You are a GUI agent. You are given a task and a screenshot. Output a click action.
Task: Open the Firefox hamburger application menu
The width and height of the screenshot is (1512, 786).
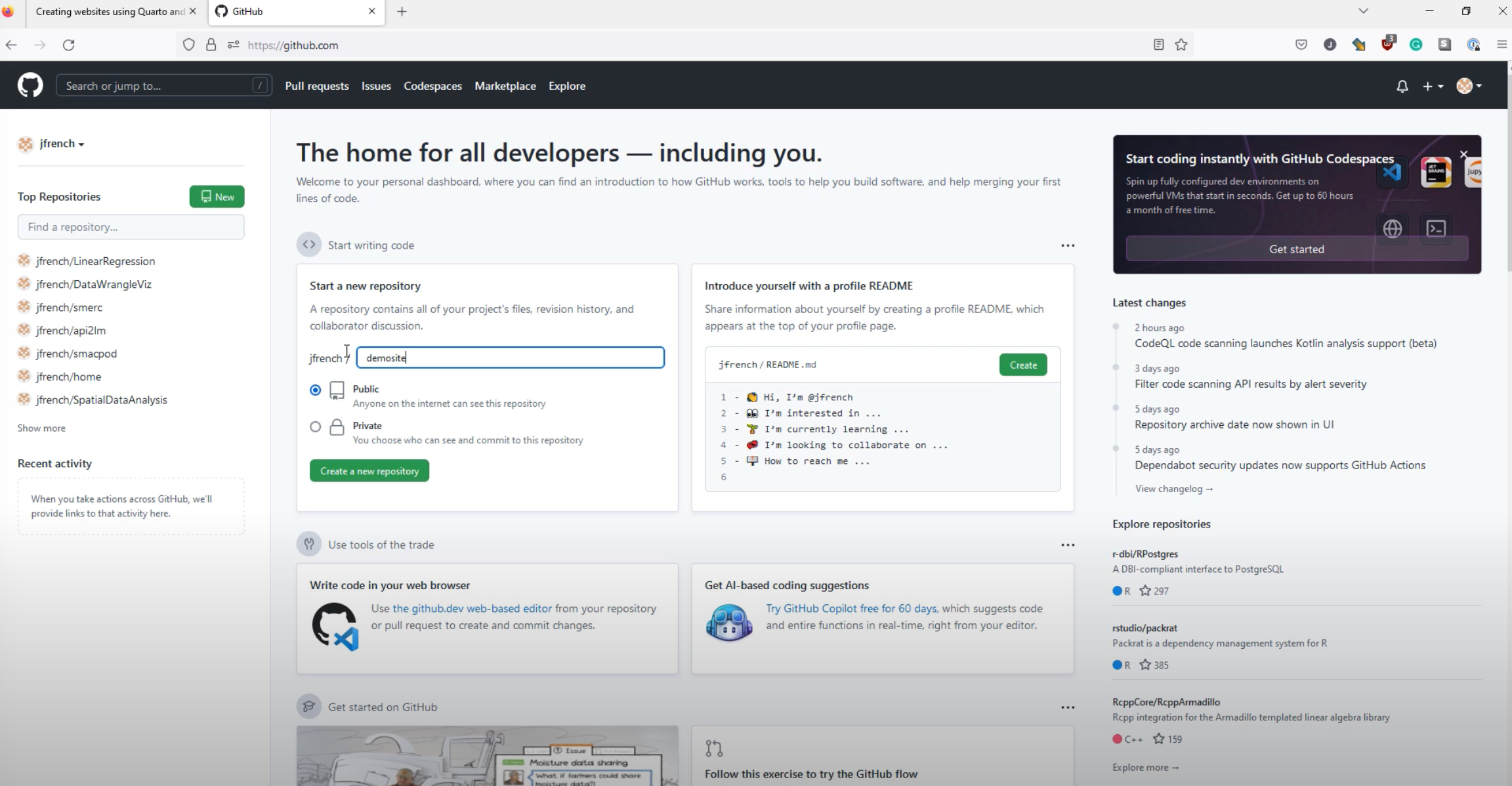click(1501, 45)
